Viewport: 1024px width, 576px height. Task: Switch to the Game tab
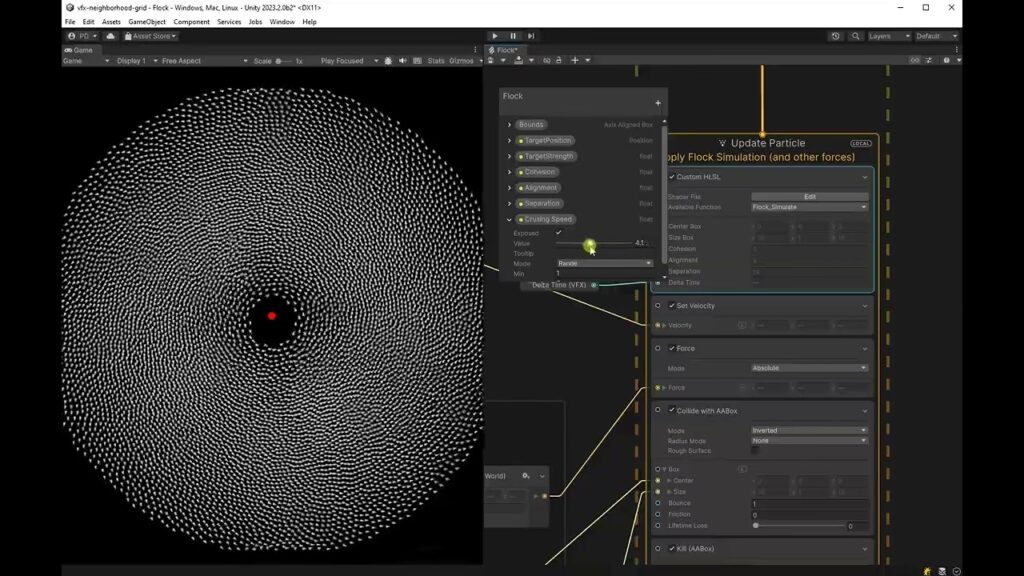[79, 50]
